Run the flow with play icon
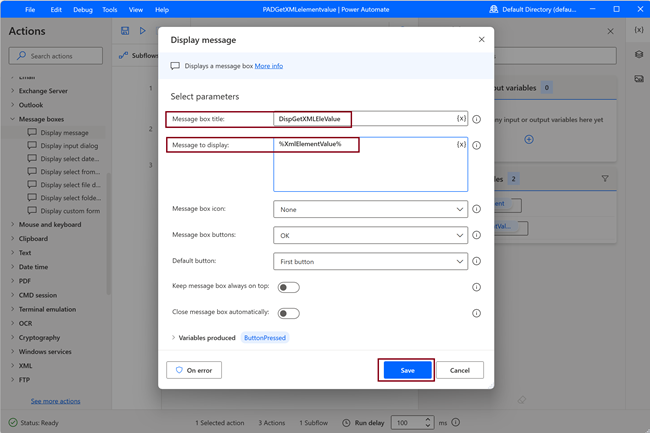Viewport: 650px width, 433px height. 143,31
